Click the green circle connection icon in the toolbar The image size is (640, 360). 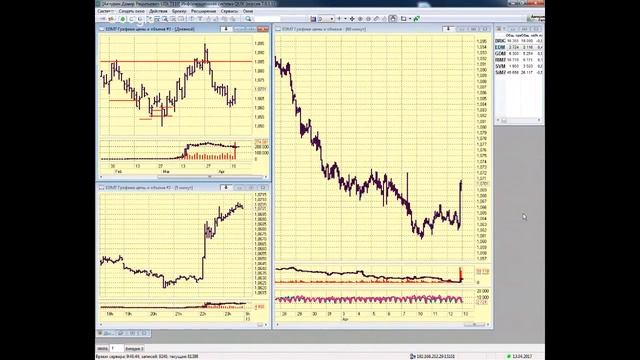click(x=122, y=19)
